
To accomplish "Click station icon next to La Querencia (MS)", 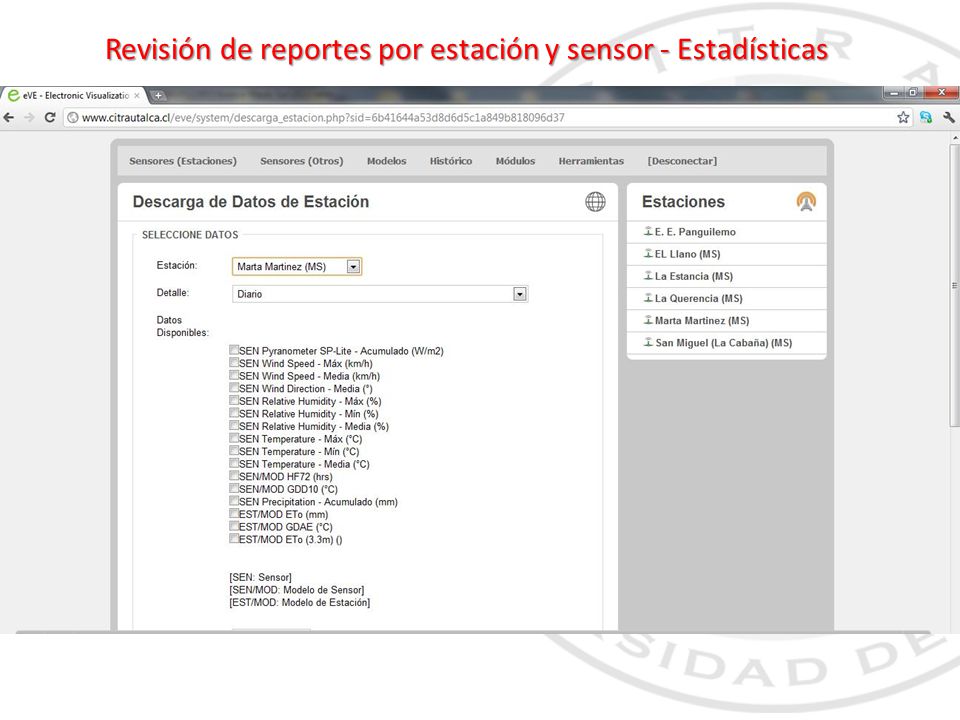I will [648, 298].
